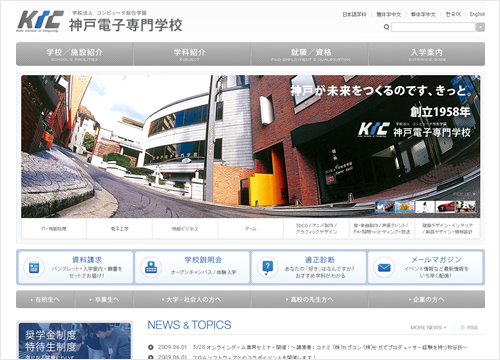Open the sound and voice talent department tab
This screenshot has height=360, width=500.
tap(382, 229)
